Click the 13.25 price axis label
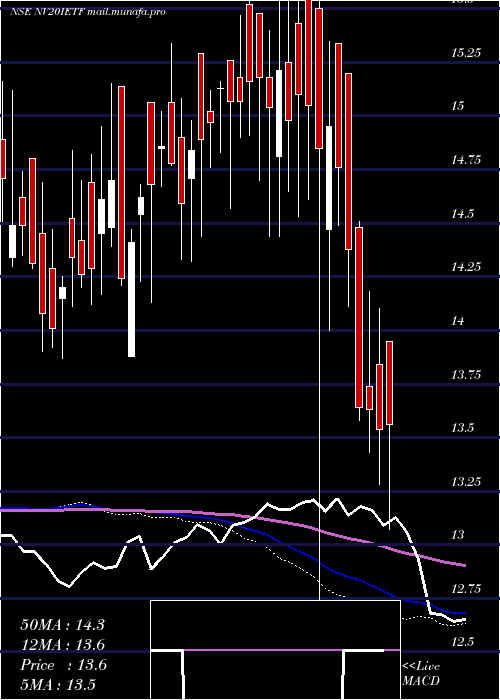The image size is (500, 700). (466, 482)
